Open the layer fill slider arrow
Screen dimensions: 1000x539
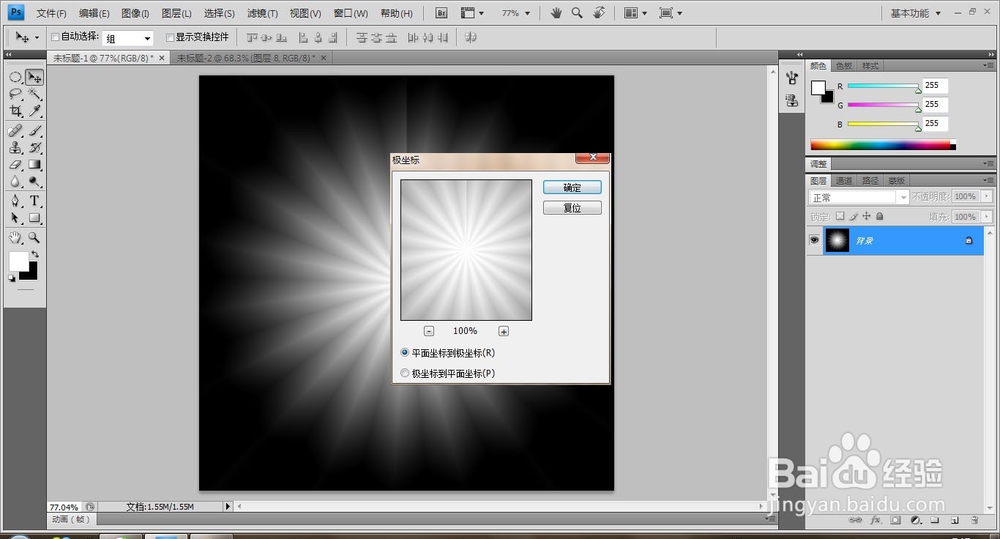click(x=987, y=217)
